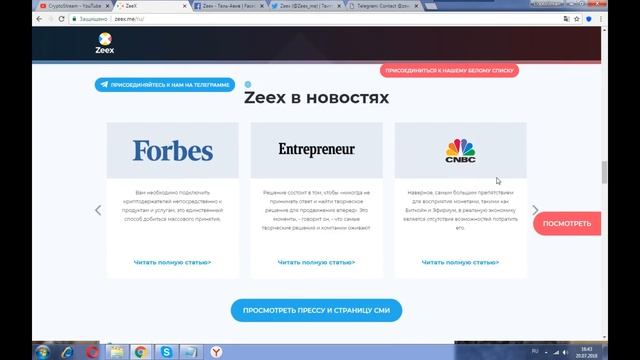Click the red join our whitelist button
The image size is (640, 360).
(x=449, y=71)
